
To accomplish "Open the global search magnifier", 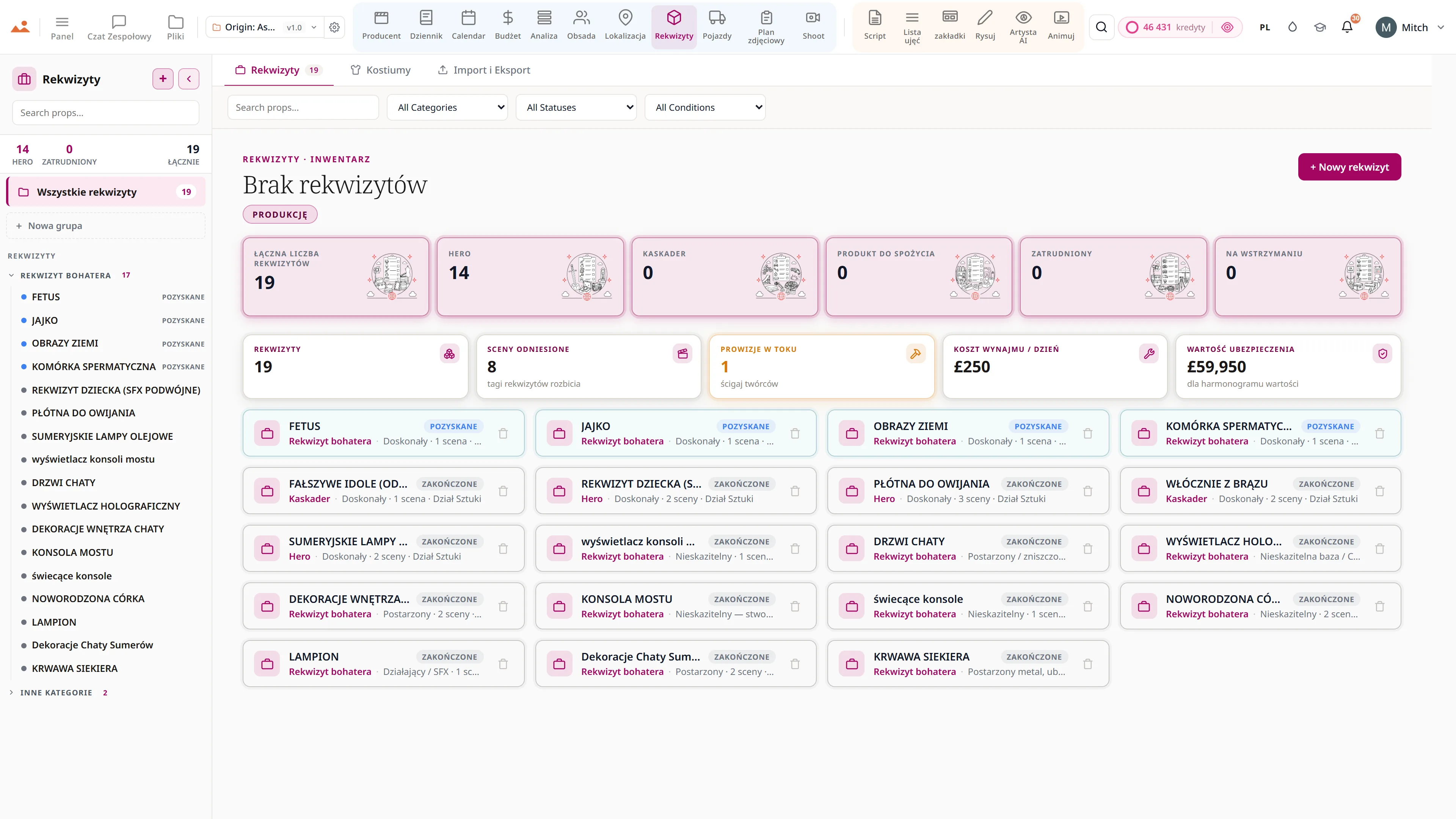I will [1101, 27].
